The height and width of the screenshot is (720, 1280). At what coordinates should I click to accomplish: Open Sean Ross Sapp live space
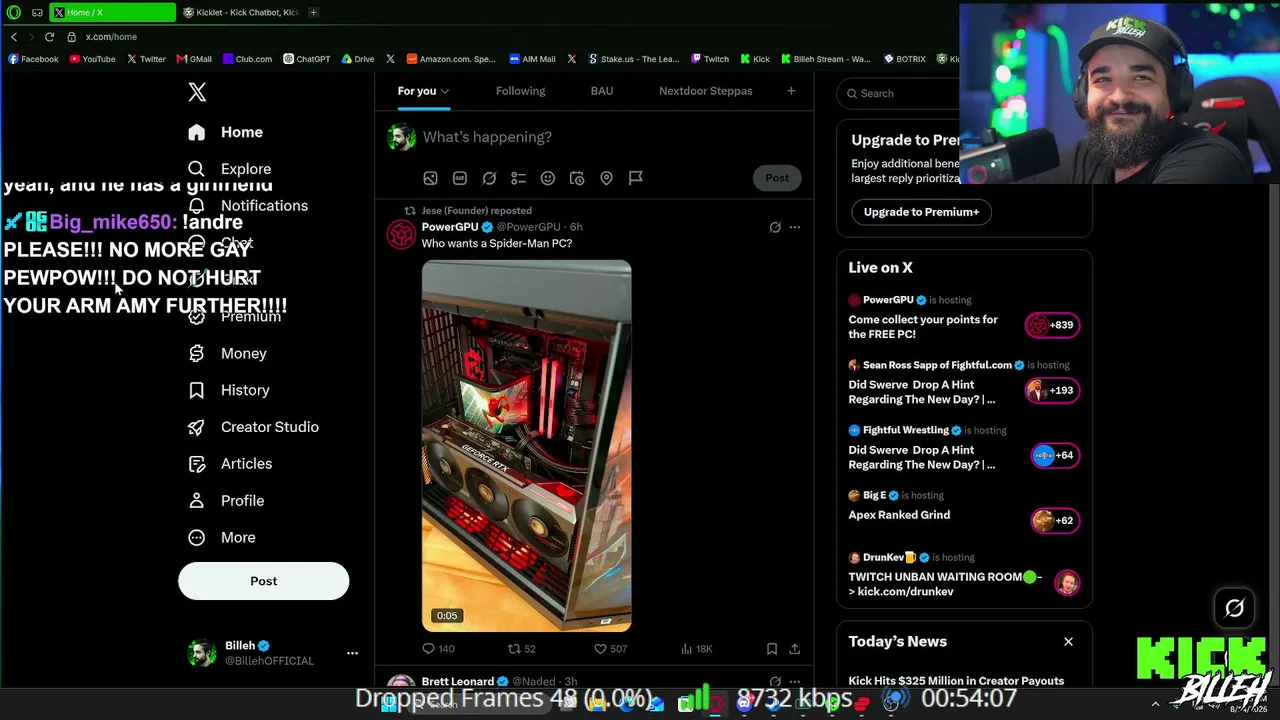coord(964,383)
